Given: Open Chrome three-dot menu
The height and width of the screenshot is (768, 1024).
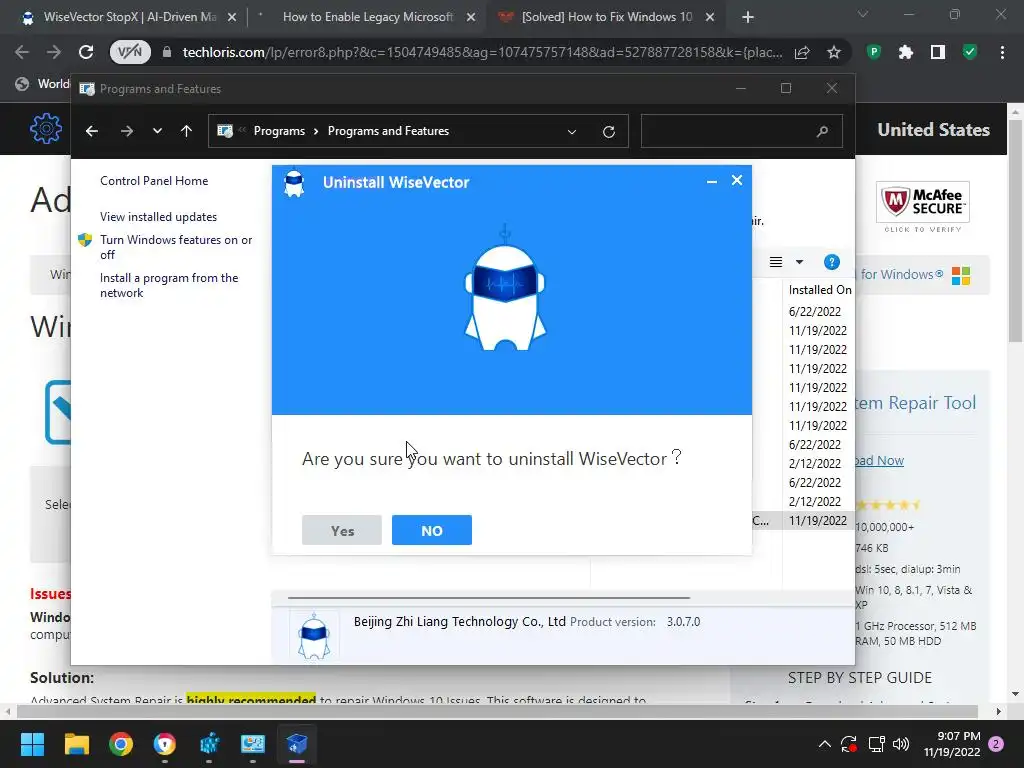Looking at the screenshot, I should coord(1002,52).
